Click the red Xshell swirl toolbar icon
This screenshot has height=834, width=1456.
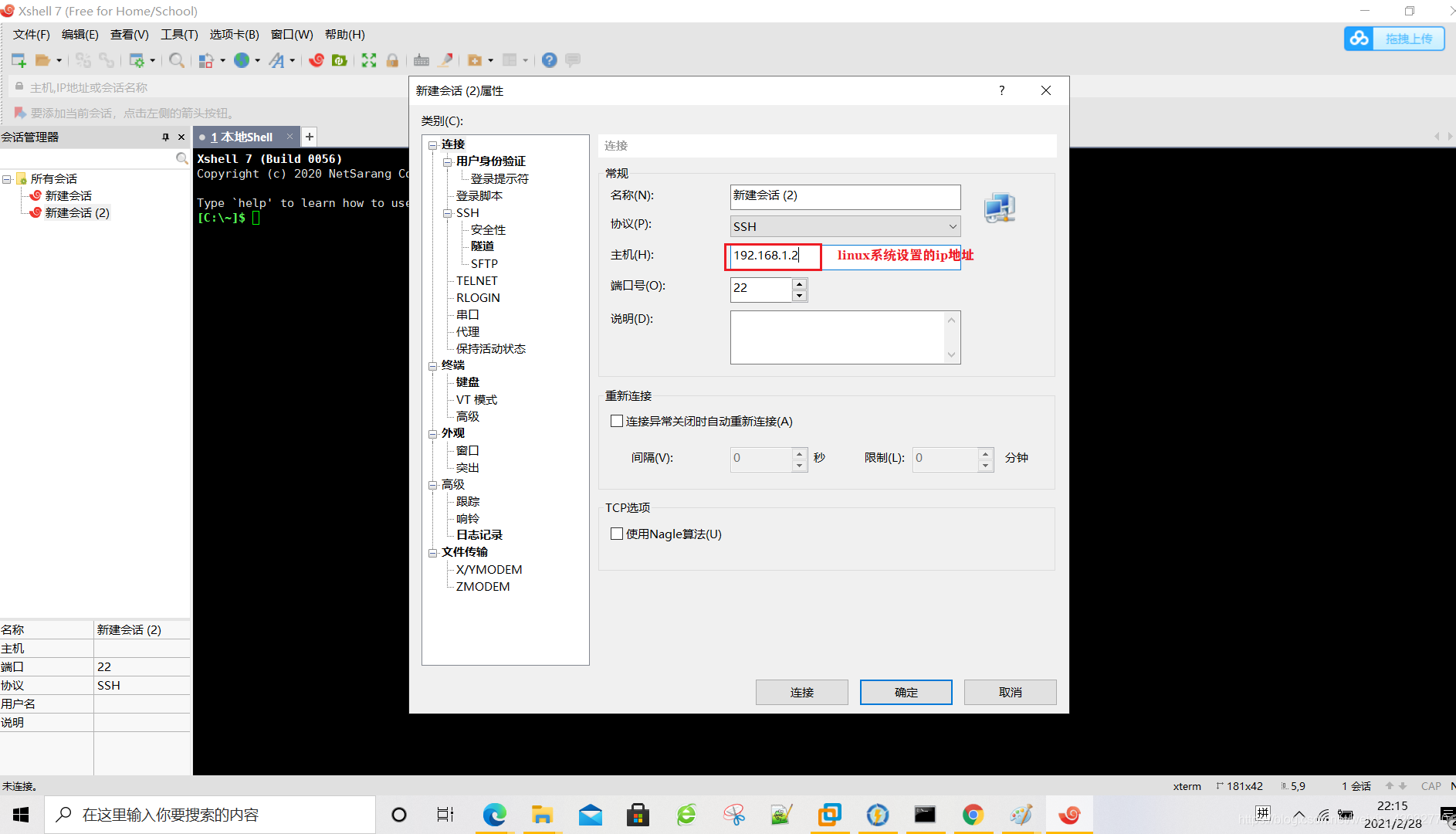pos(316,60)
